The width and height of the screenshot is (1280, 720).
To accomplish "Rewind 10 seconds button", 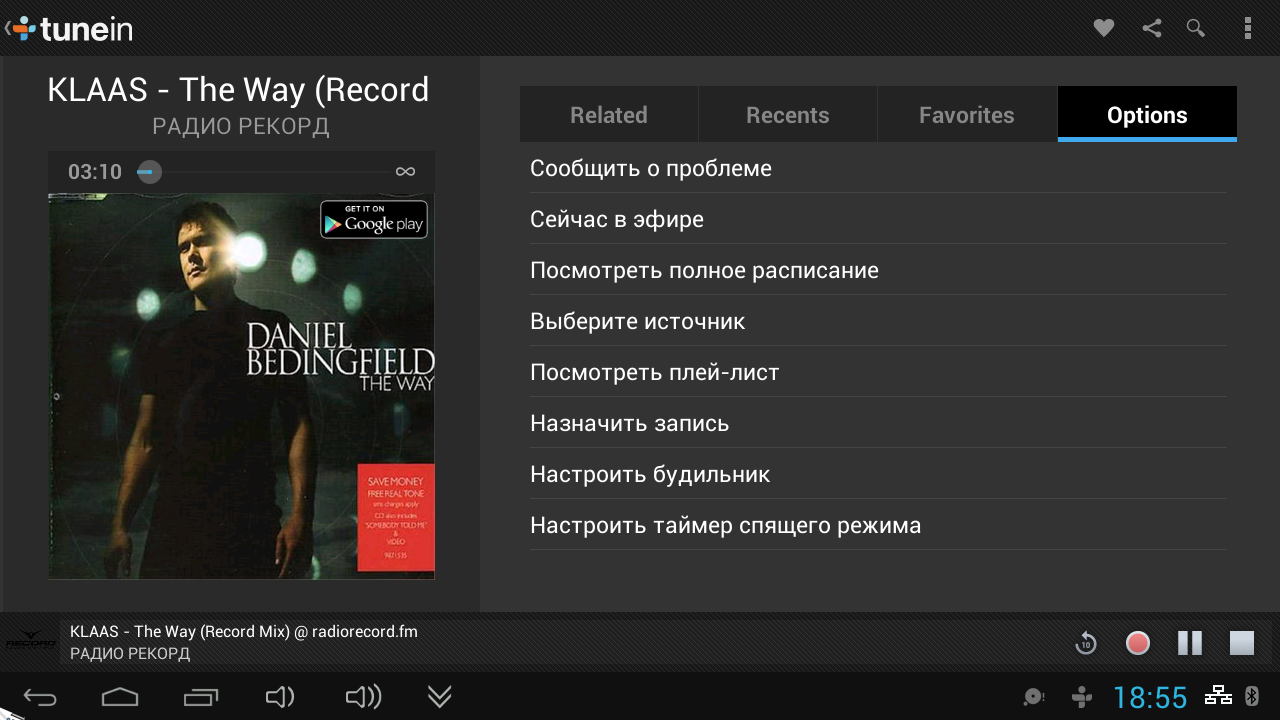I will [1085, 643].
